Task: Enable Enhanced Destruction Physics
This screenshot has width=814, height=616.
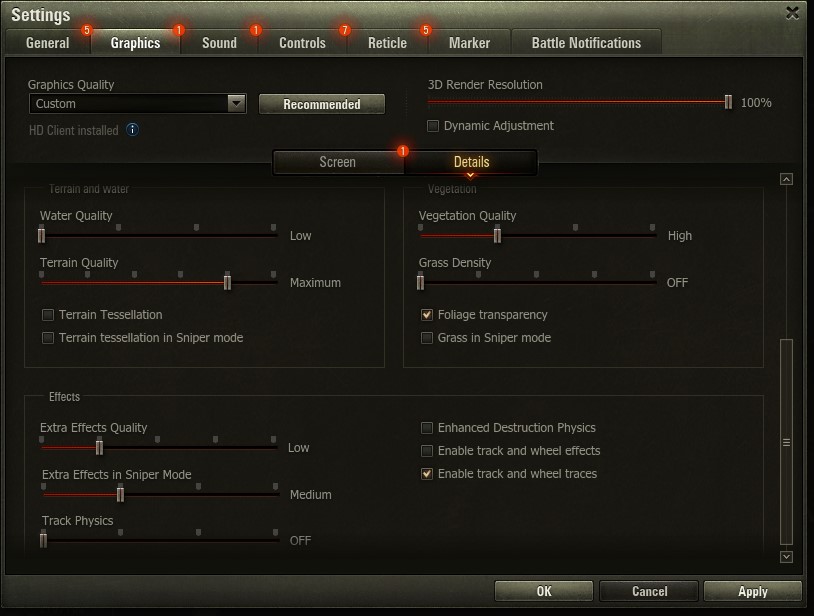Action: point(427,428)
